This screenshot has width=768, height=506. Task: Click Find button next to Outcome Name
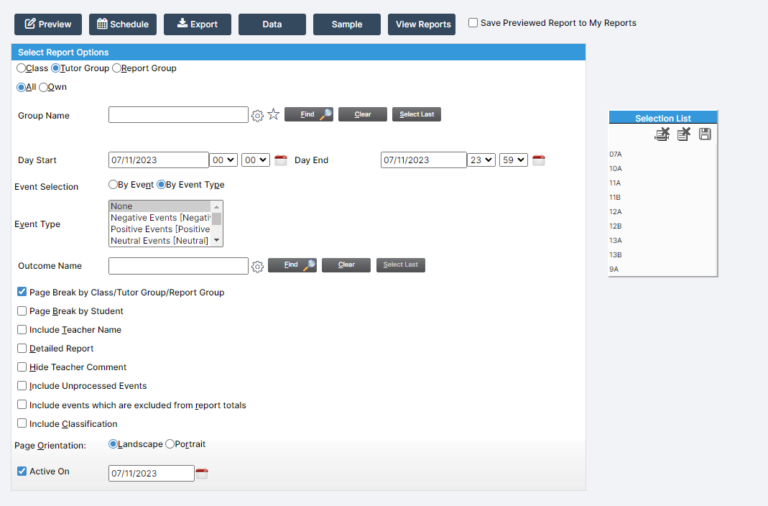coord(292,265)
